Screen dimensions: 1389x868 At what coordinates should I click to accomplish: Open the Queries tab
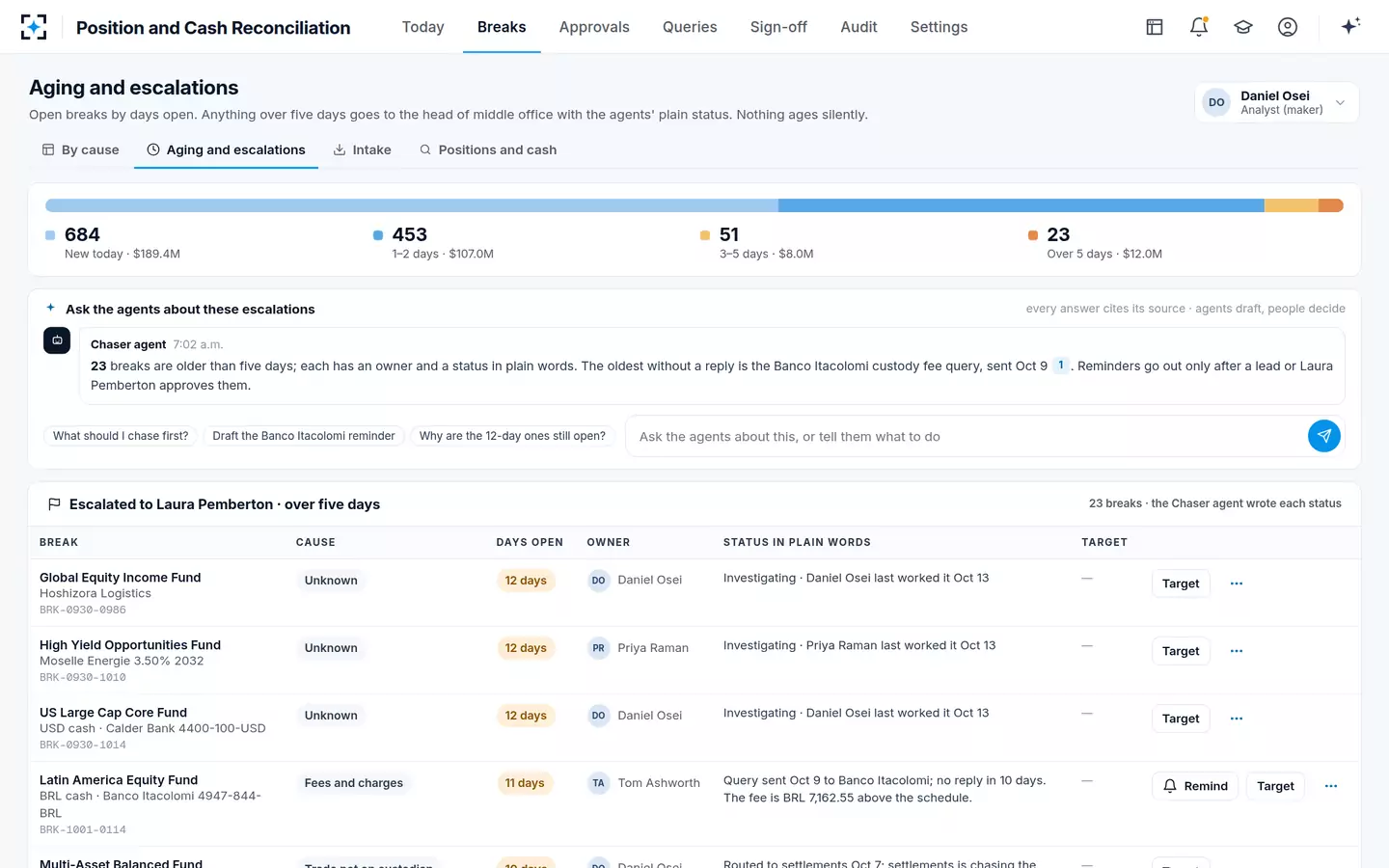[690, 27]
